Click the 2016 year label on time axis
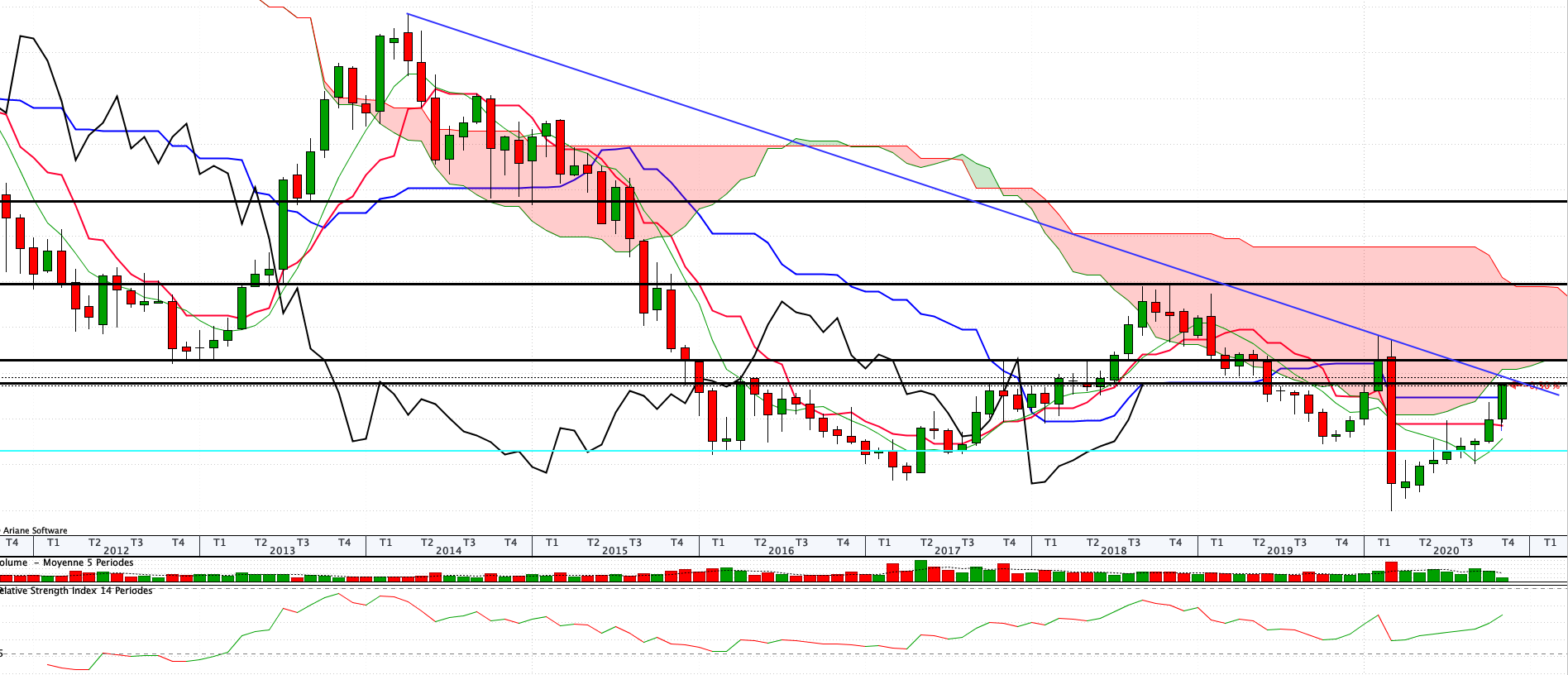Image resolution: width=1568 pixels, height=675 pixels. point(781,551)
